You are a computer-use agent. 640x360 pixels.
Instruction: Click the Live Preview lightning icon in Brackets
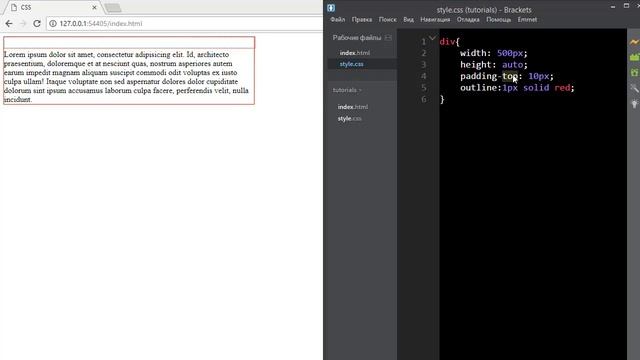click(634, 42)
